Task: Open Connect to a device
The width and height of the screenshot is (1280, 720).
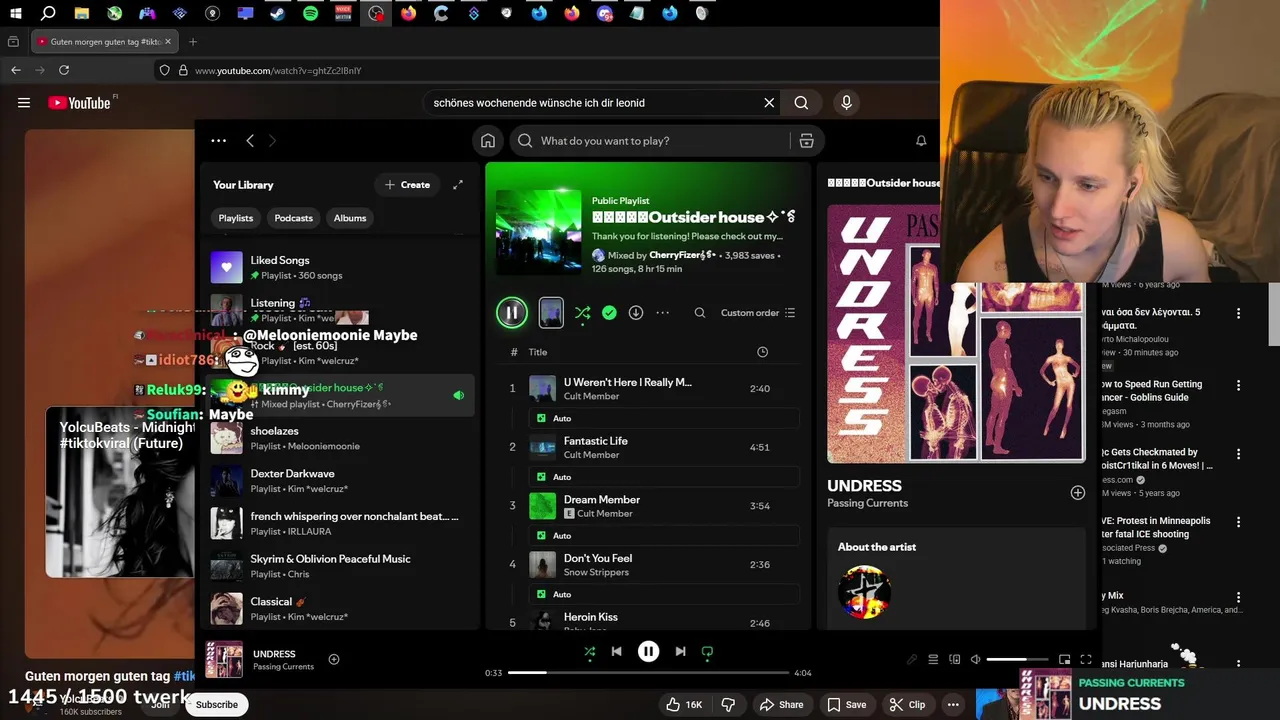Action: tap(954, 660)
